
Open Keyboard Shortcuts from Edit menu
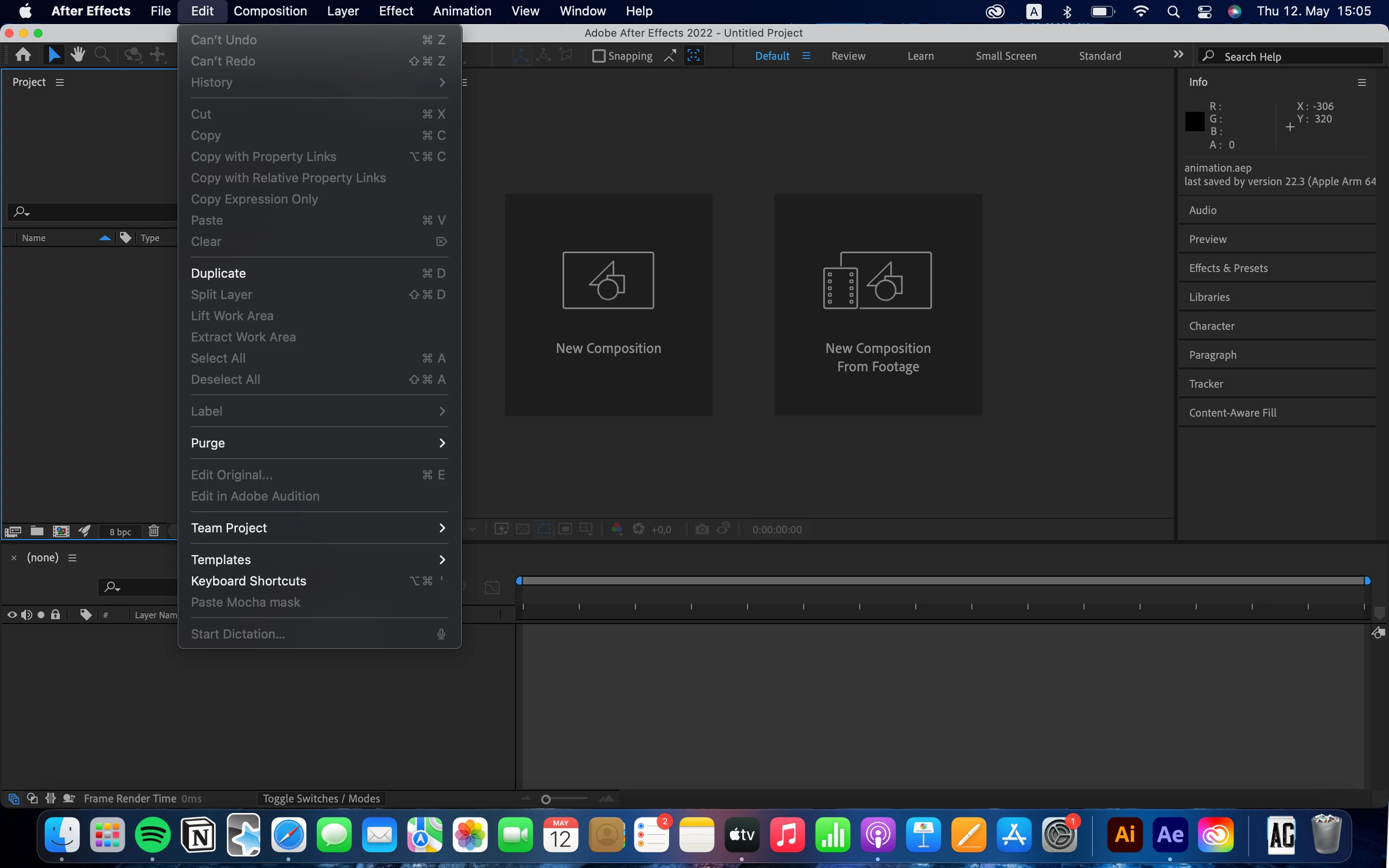tap(248, 581)
